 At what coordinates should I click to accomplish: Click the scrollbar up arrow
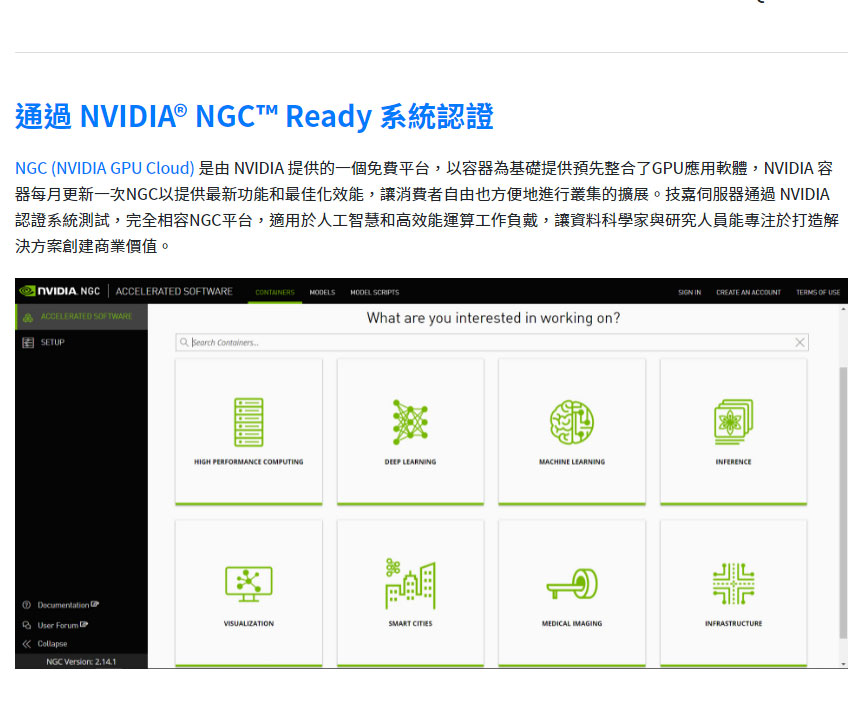coord(844,309)
